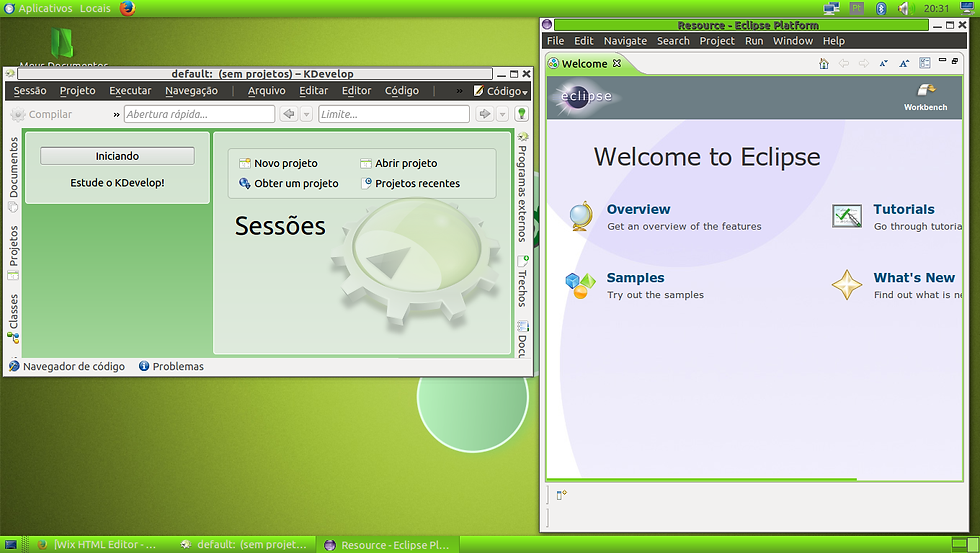Focus the Limite input field
The height and width of the screenshot is (553, 980).
(394, 114)
